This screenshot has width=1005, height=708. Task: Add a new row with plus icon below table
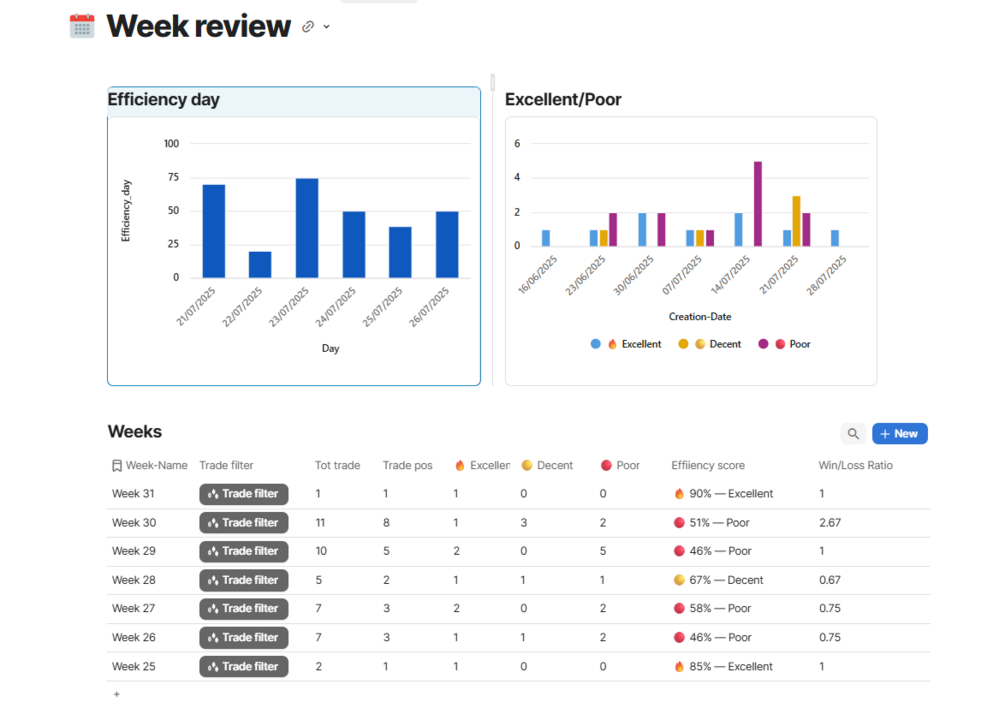[117, 694]
